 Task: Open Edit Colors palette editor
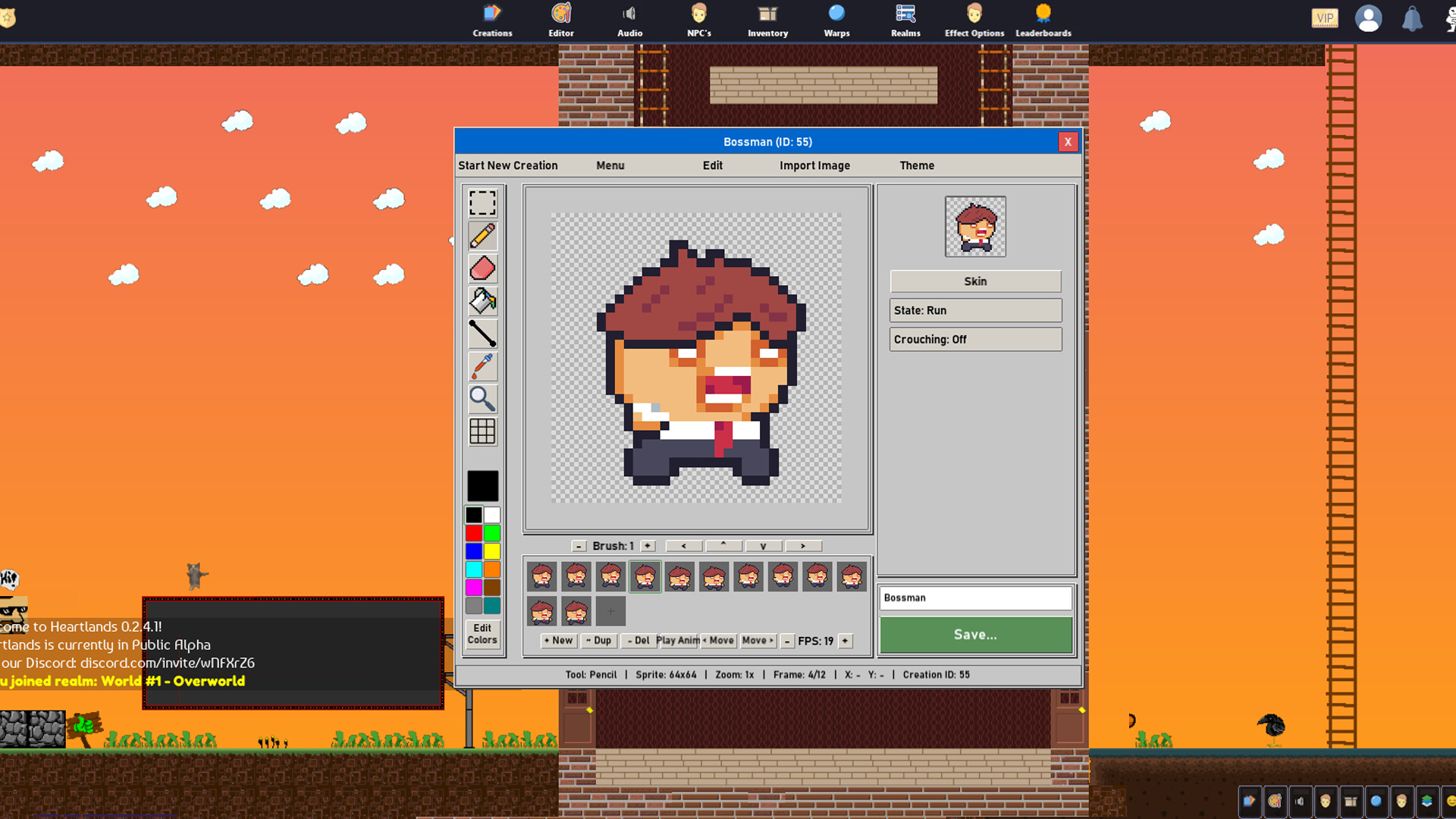[482, 634]
